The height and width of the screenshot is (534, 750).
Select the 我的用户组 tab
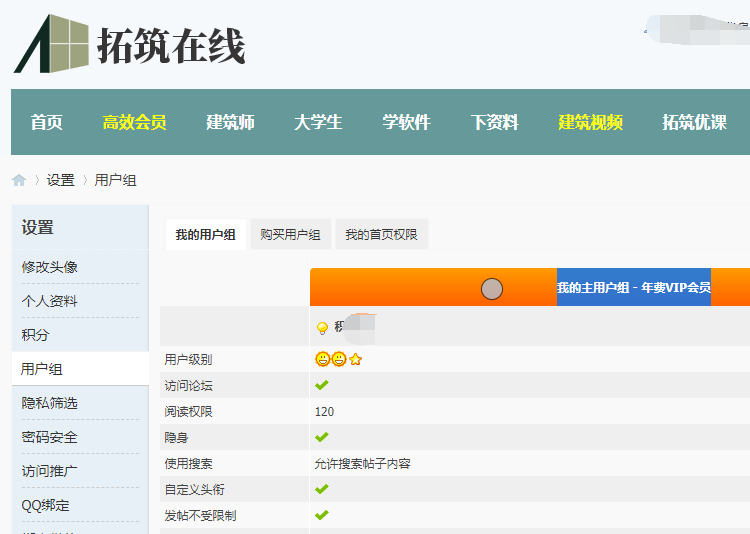tap(206, 234)
